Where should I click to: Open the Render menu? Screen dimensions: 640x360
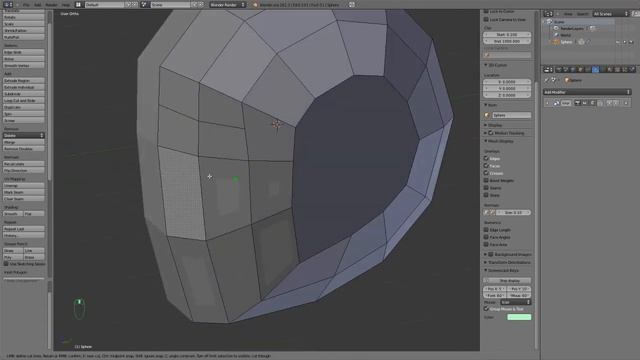click(x=51, y=4)
